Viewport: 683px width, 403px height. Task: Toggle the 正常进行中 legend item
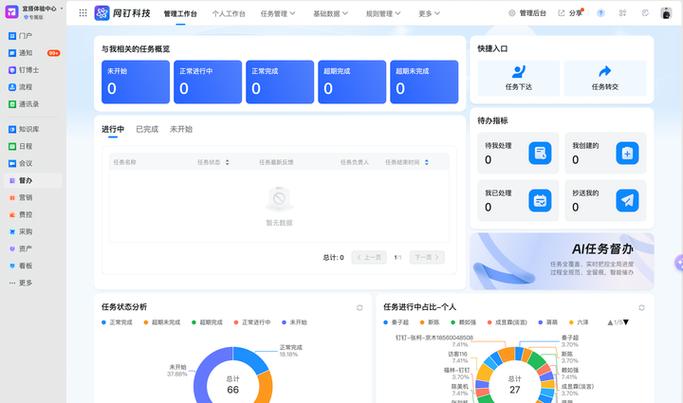pos(252,322)
